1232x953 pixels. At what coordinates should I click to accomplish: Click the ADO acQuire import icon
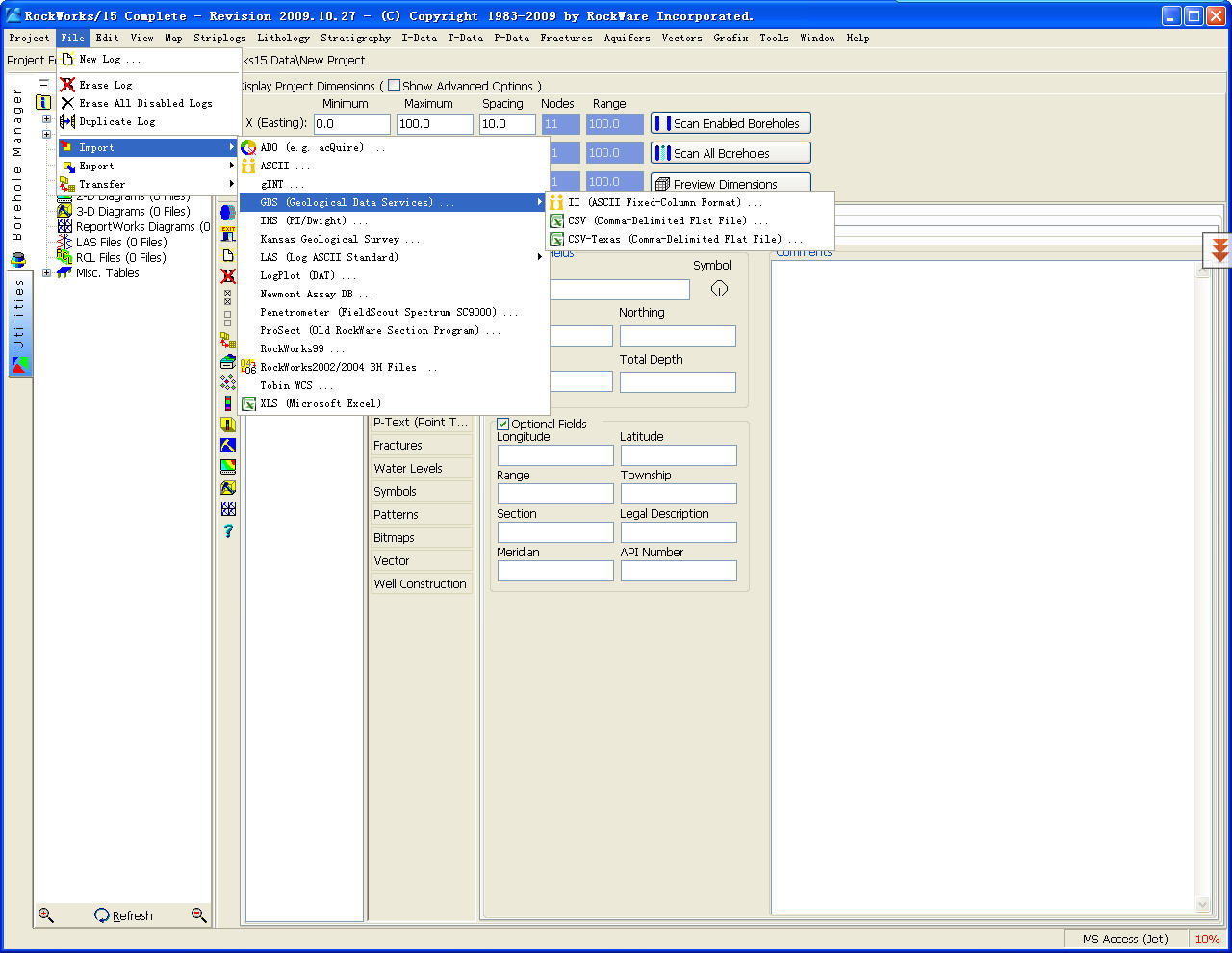coord(248,147)
